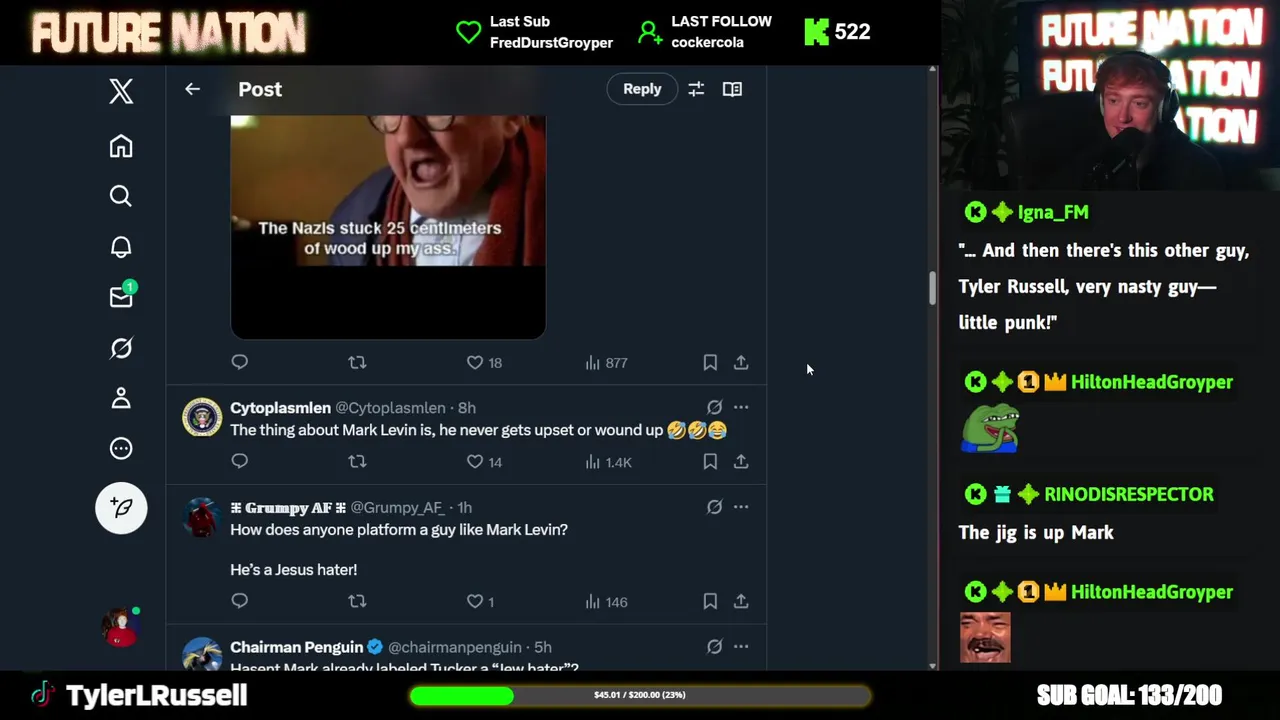Open Explore search in the sidebar
Screen dimensions: 1280x720
[121, 196]
